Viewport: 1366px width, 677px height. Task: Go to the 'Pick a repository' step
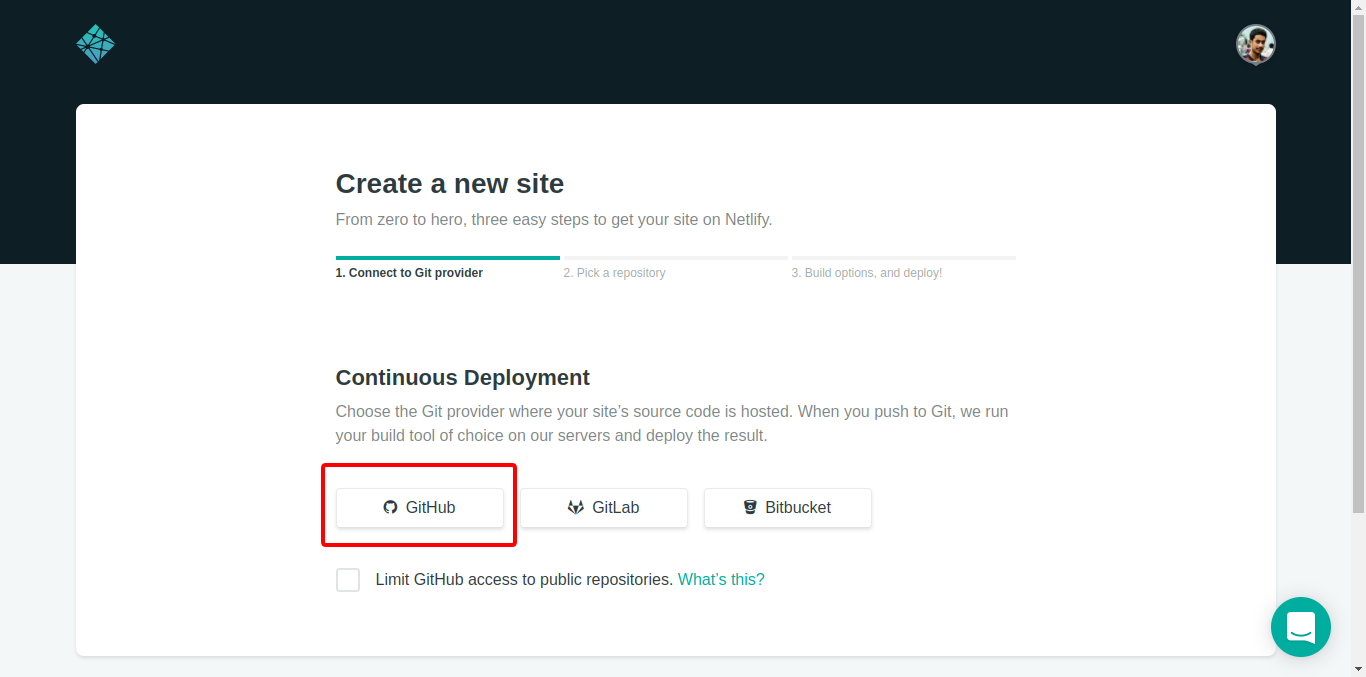pyautogui.click(x=614, y=273)
